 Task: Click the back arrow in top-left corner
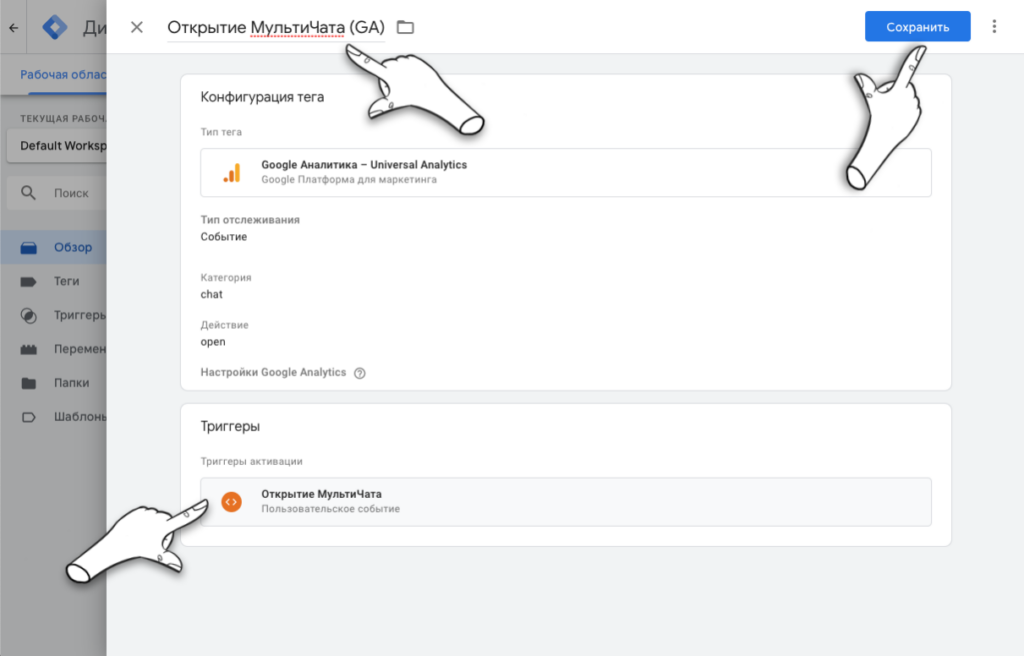pyautogui.click(x=13, y=28)
